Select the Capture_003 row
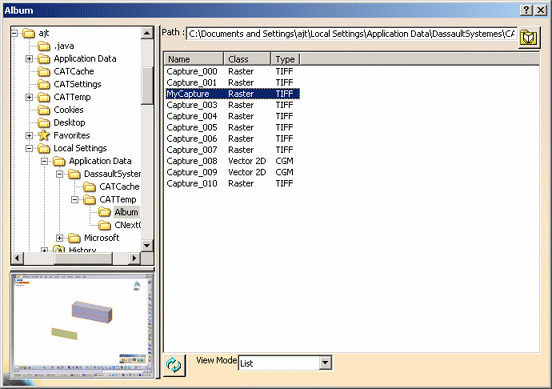Image resolution: width=552 pixels, height=389 pixels. [x=232, y=105]
